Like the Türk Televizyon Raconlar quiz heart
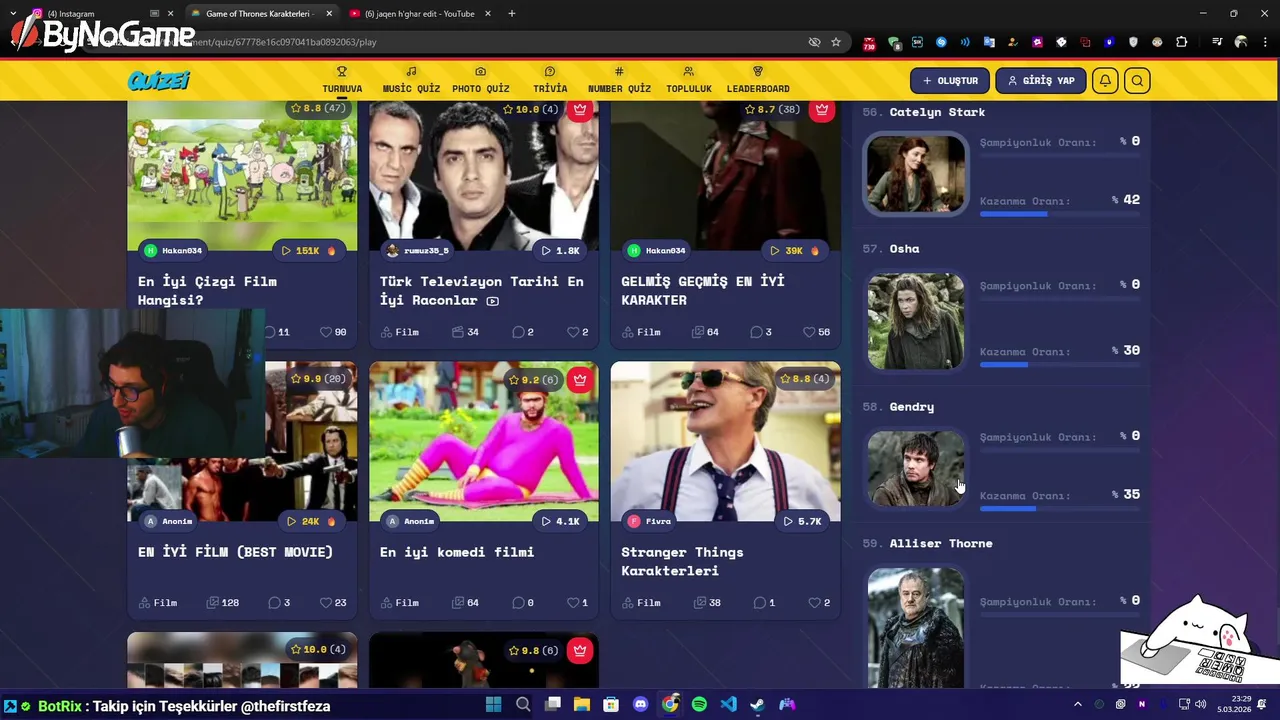This screenshot has height=720, width=1280. click(x=573, y=332)
